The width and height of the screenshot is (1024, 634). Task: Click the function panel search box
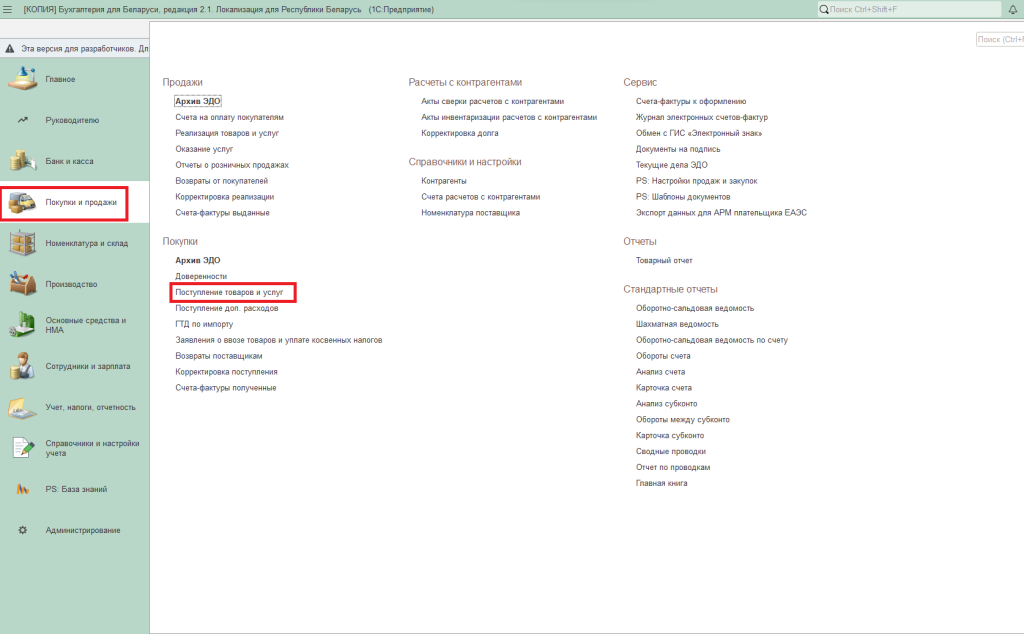tap(1000, 39)
